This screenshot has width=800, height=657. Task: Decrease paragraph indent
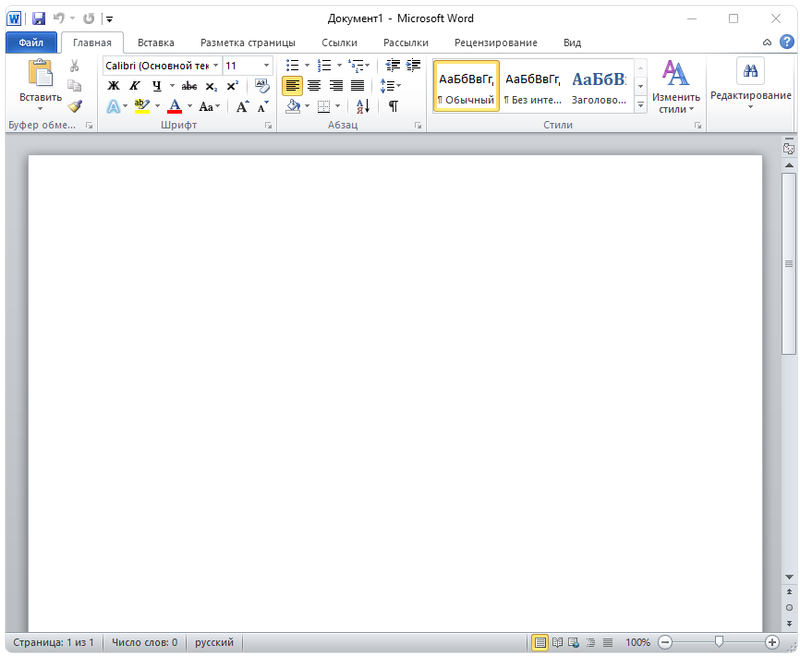(392, 65)
